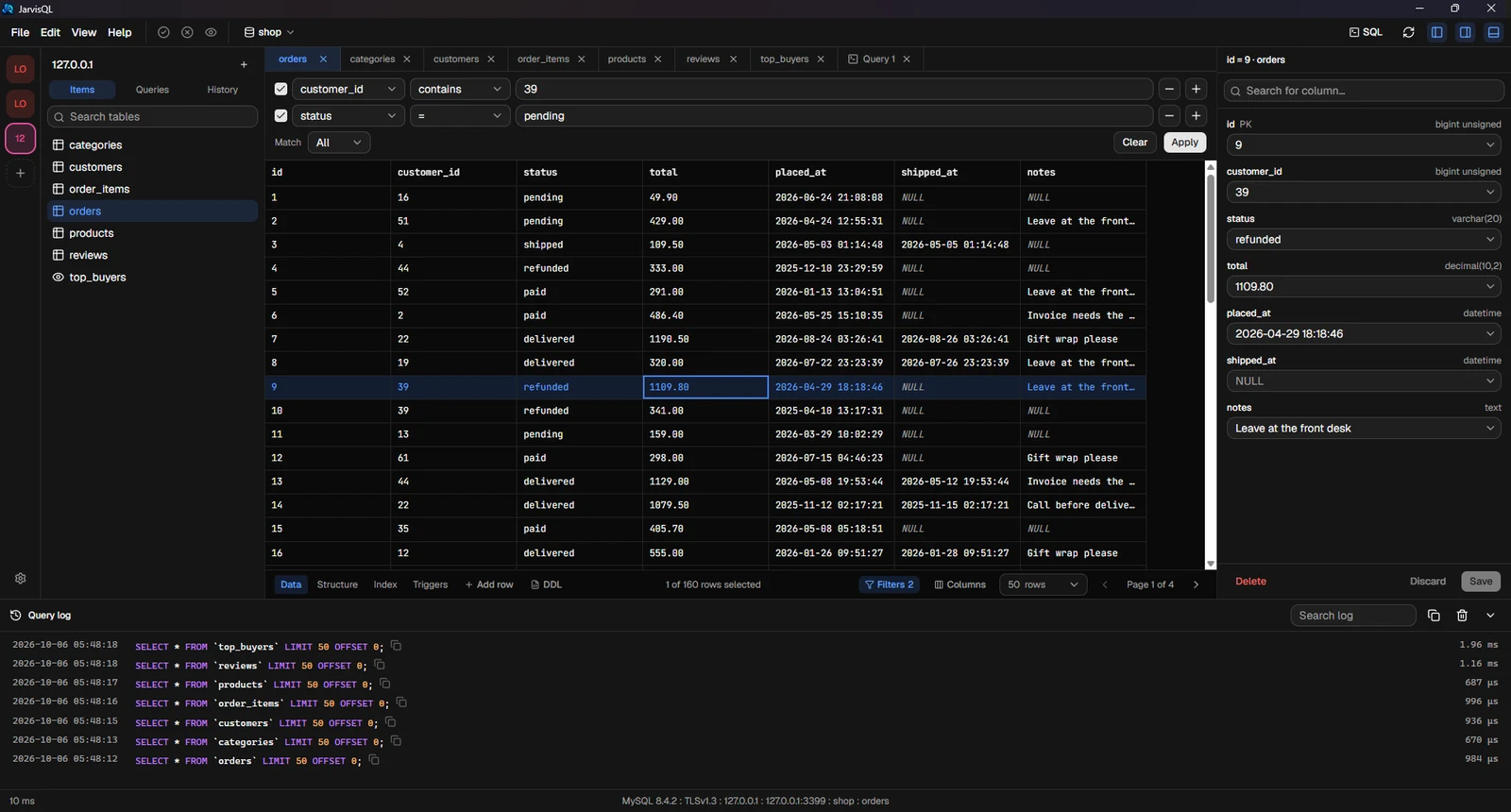The width and height of the screenshot is (1511, 812).
Task: Open the Match All dropdown
Action: point(339,143)
